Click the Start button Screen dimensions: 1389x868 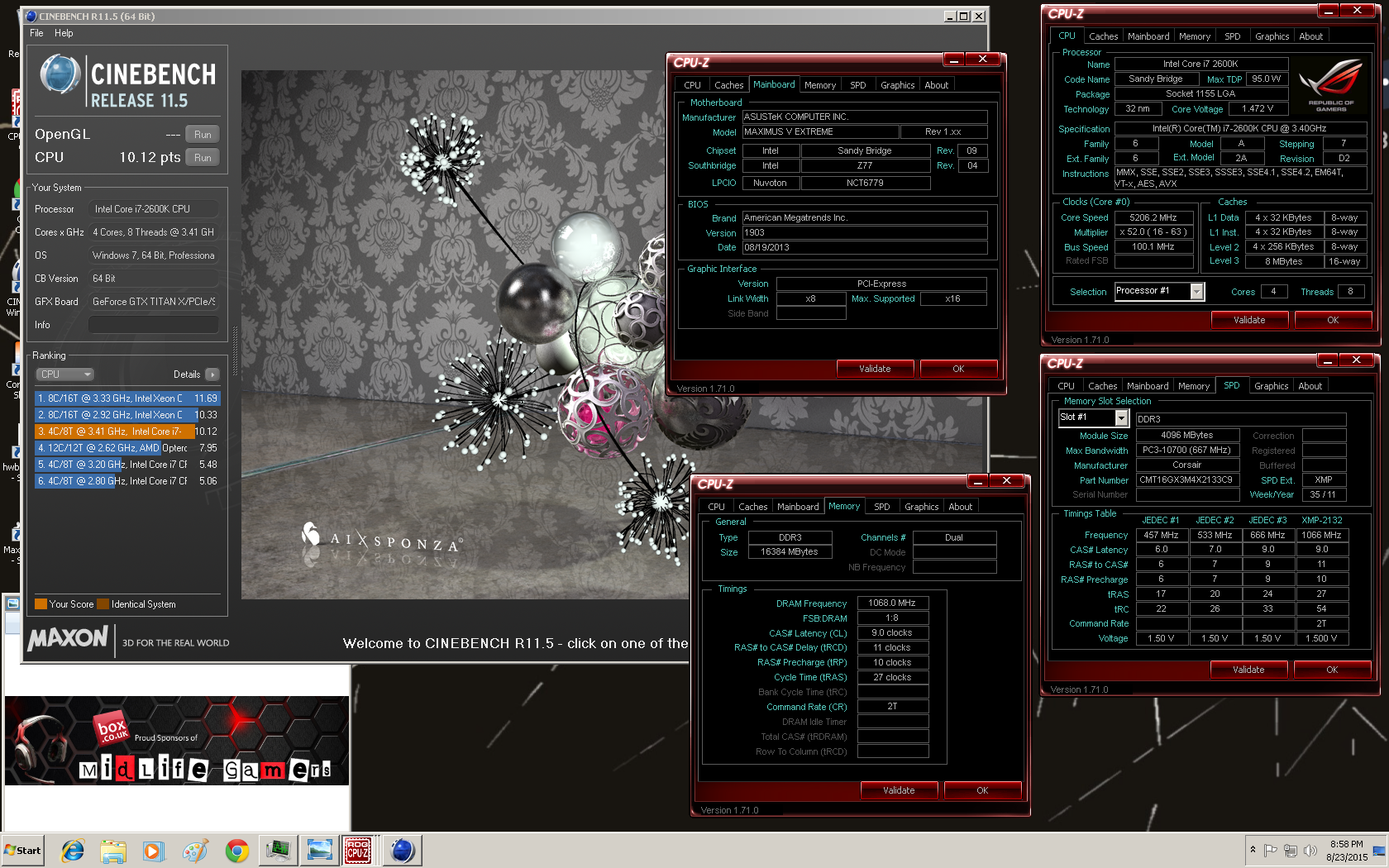tap(23, 850)
